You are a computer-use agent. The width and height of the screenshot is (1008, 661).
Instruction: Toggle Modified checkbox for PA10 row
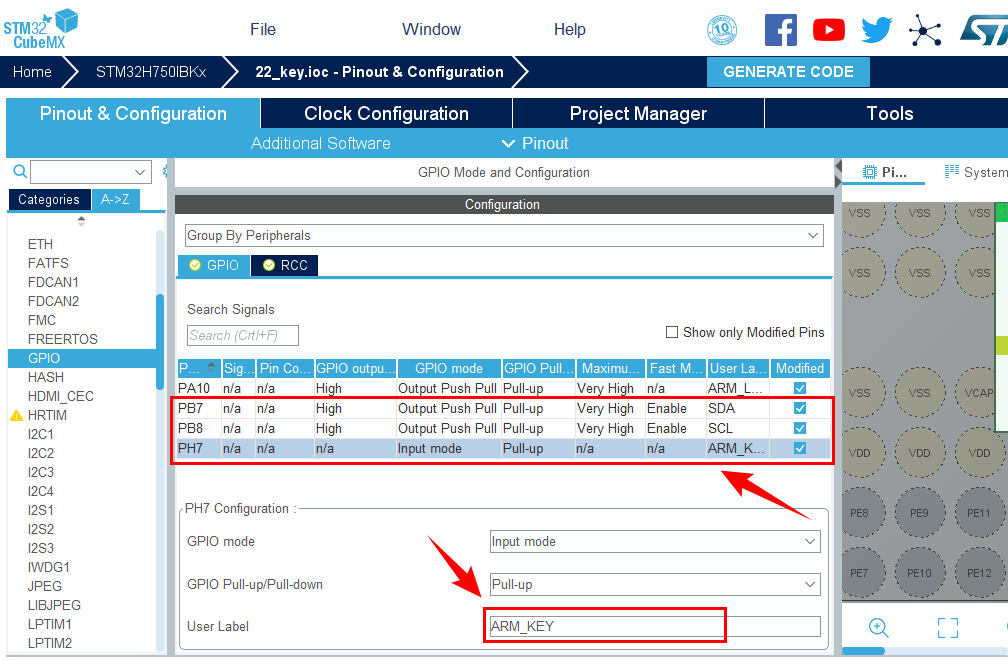point(800,388)
